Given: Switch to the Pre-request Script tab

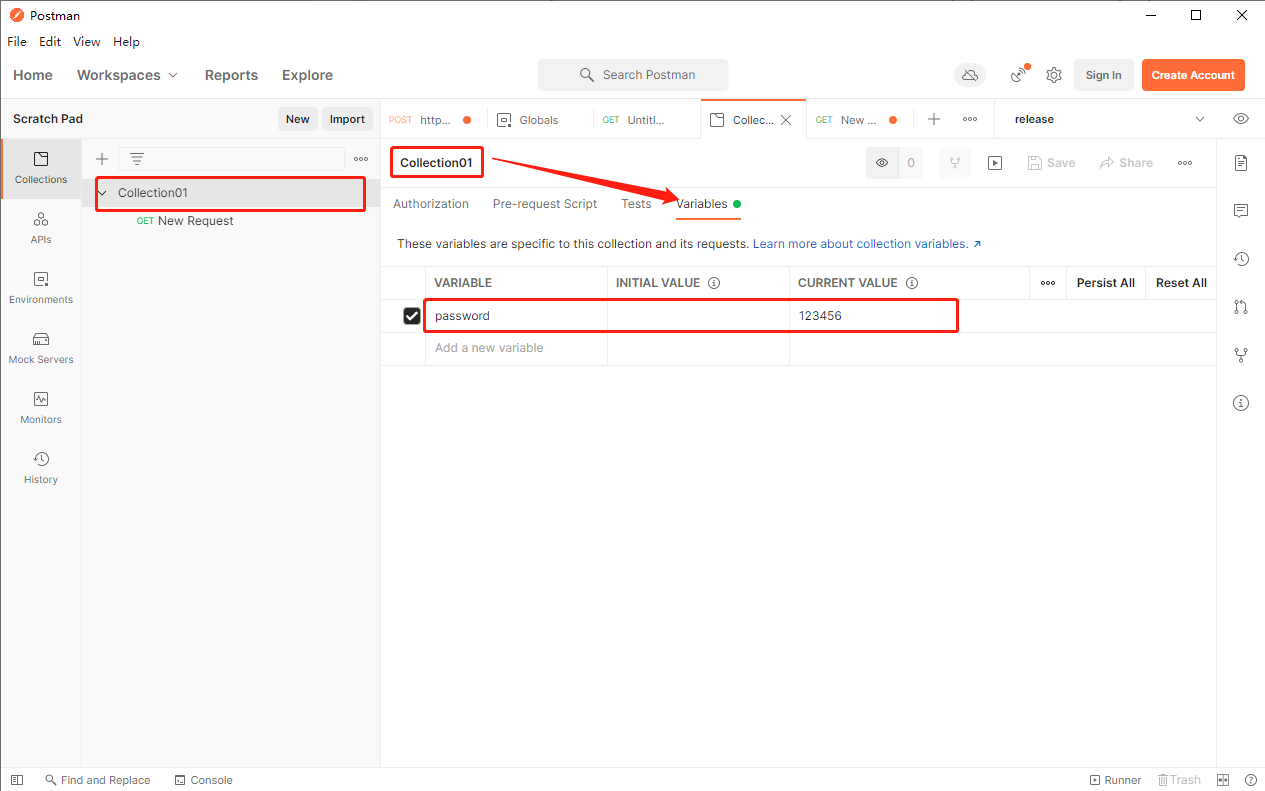Looking at the screenshot, I should coord(545,204).
